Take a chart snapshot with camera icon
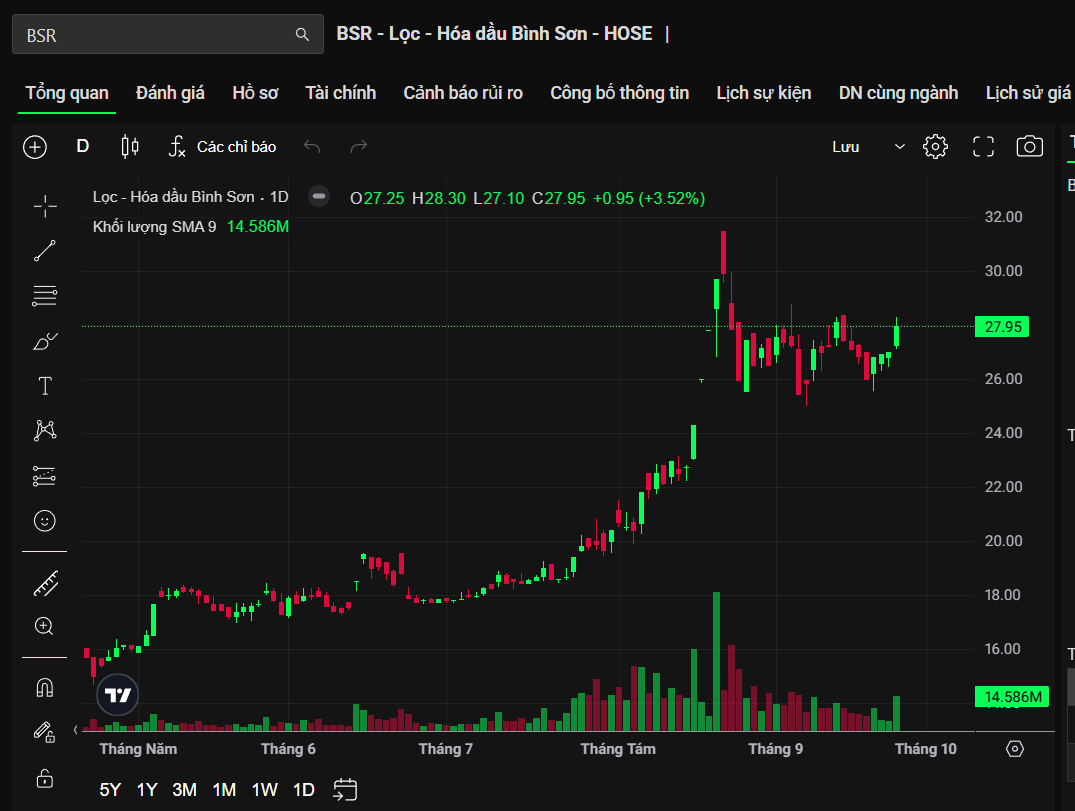Screen dimensions: 1075x811 (1029, 146)
